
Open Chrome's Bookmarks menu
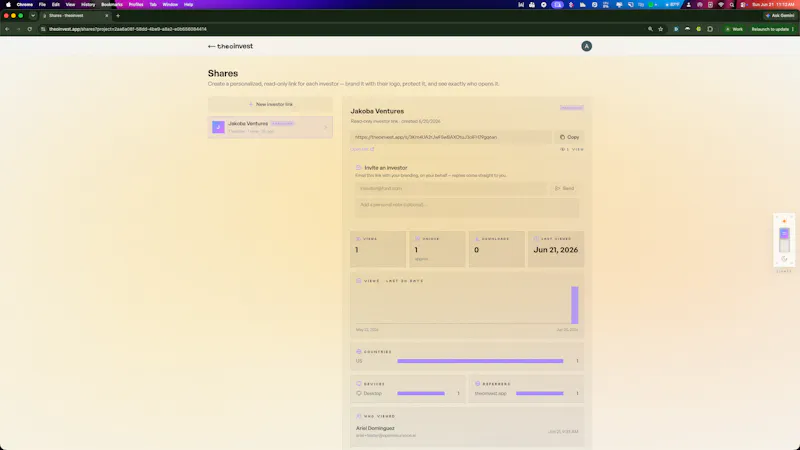112,5
